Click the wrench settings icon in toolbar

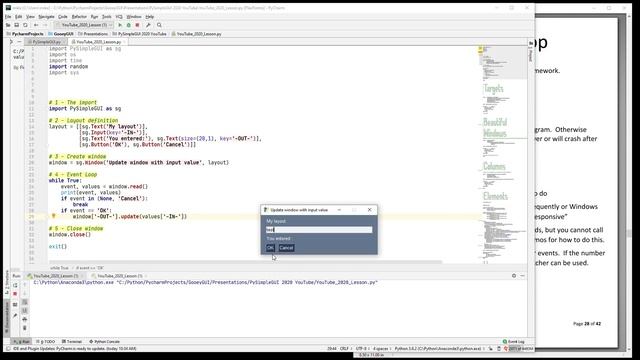coord(148,25)
